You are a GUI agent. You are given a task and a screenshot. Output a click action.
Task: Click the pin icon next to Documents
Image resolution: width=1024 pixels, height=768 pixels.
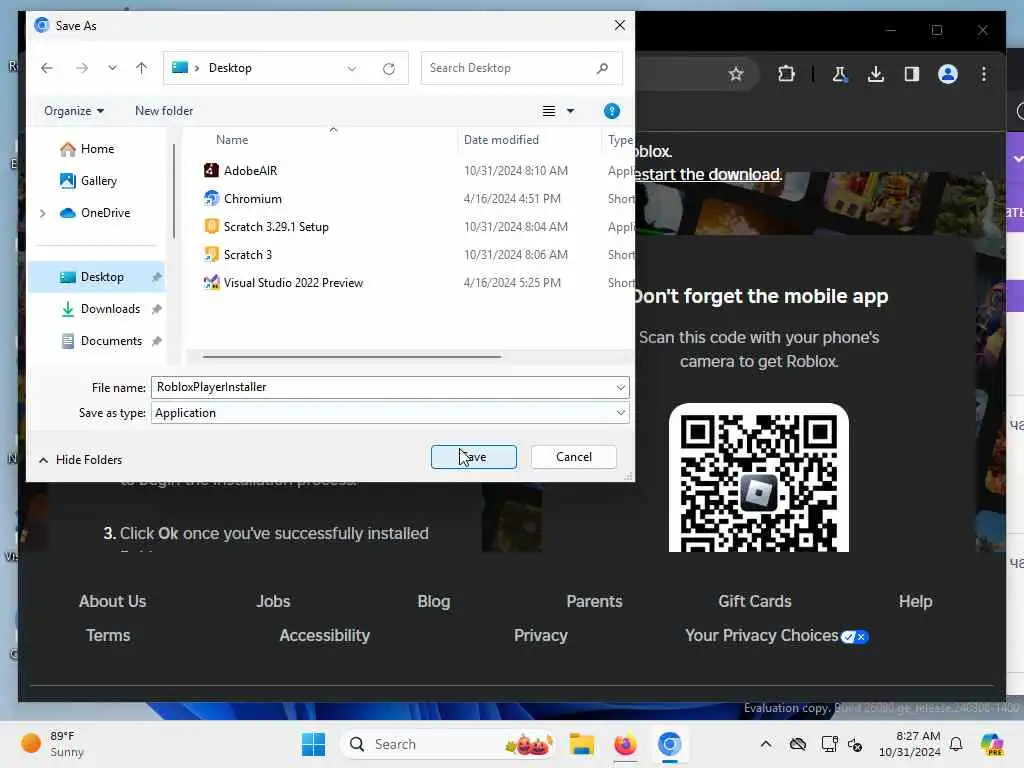click(157, 341)
